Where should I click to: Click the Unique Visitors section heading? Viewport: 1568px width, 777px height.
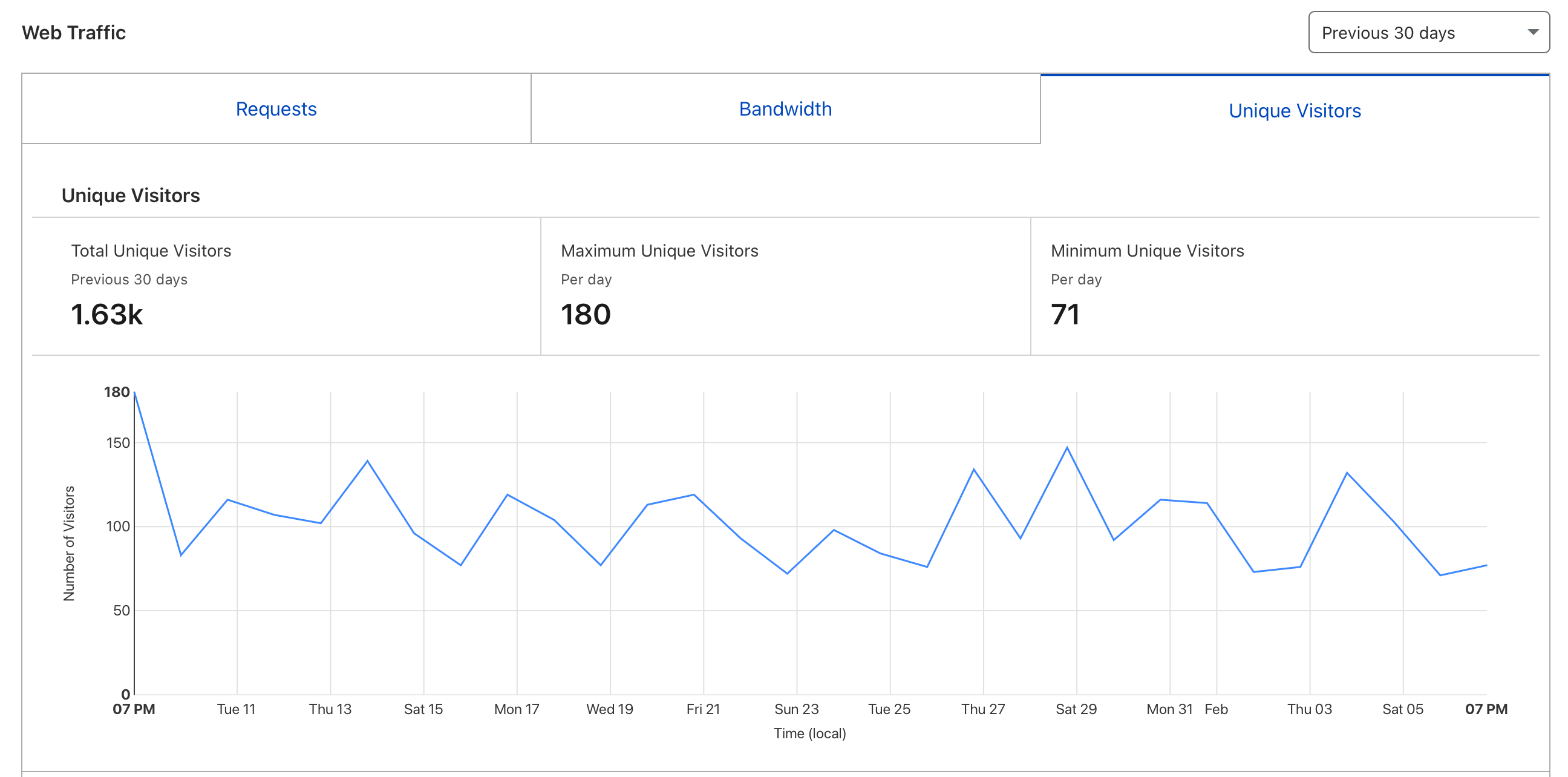click(x=130, y=195)
